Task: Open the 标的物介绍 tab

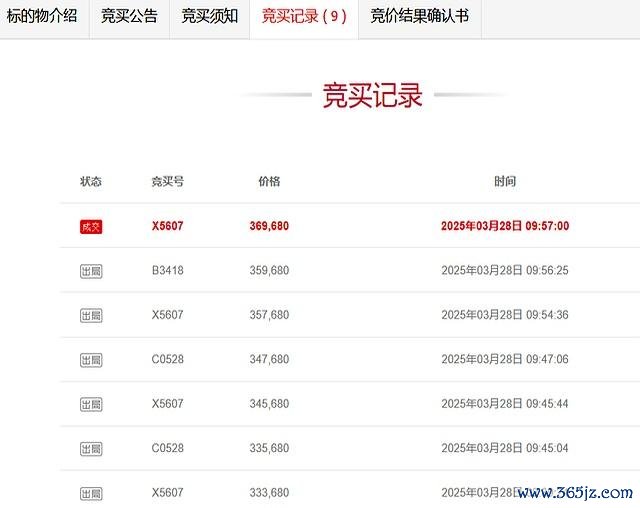Action: coord(42,16)
